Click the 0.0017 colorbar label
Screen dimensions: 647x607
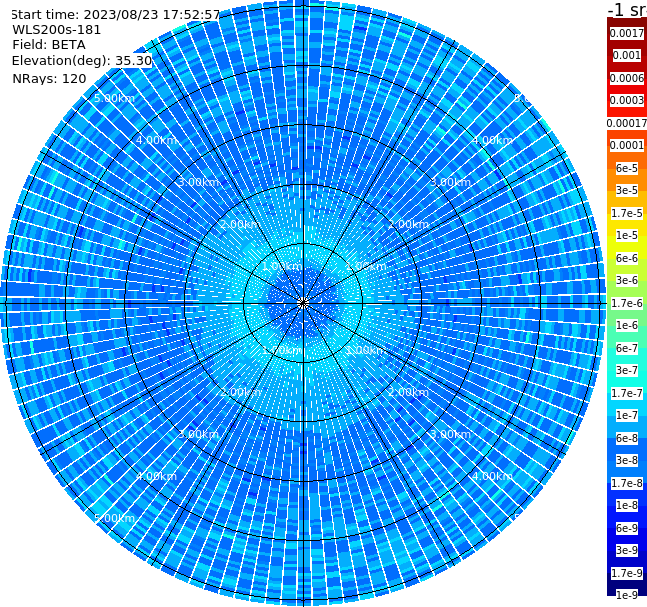click(627, 33)
